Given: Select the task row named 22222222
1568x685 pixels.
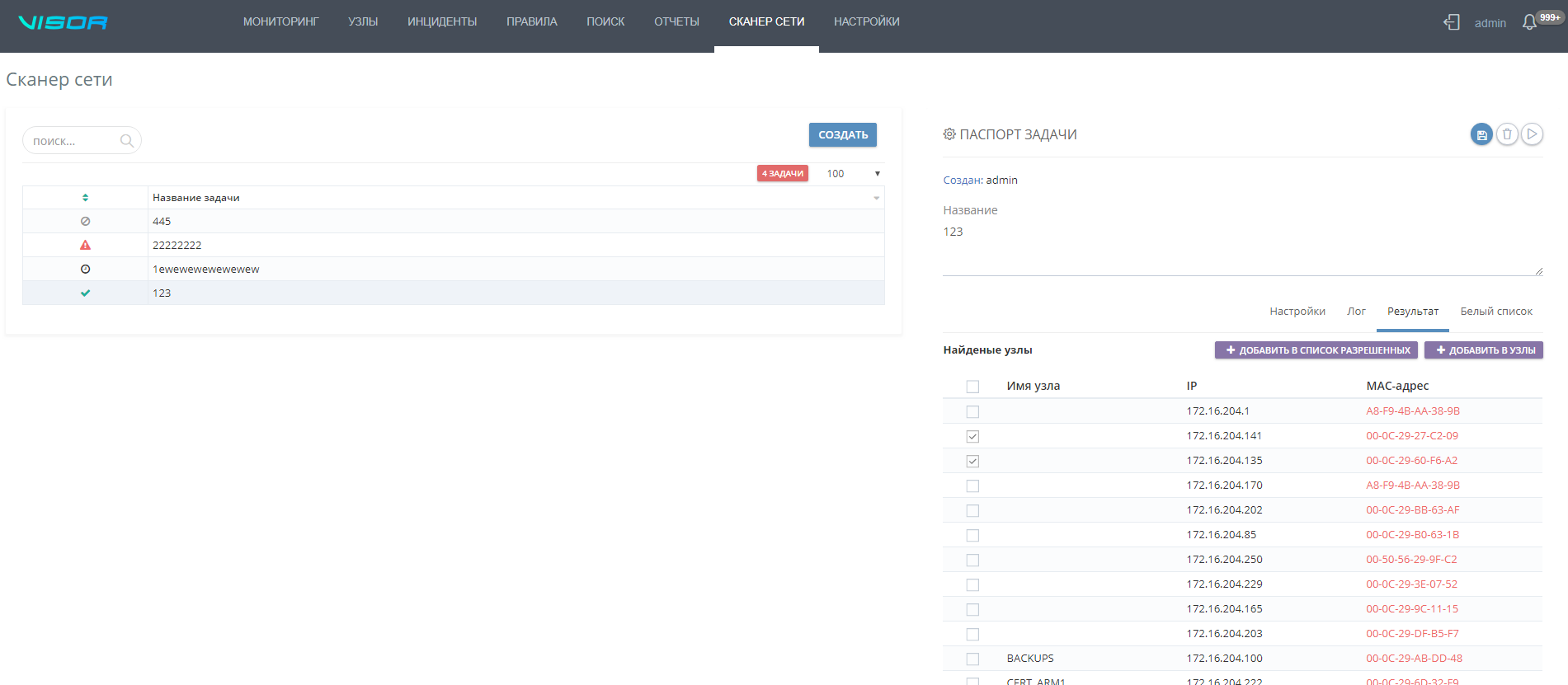Looking at the screenshot, I should click(454, 246).
